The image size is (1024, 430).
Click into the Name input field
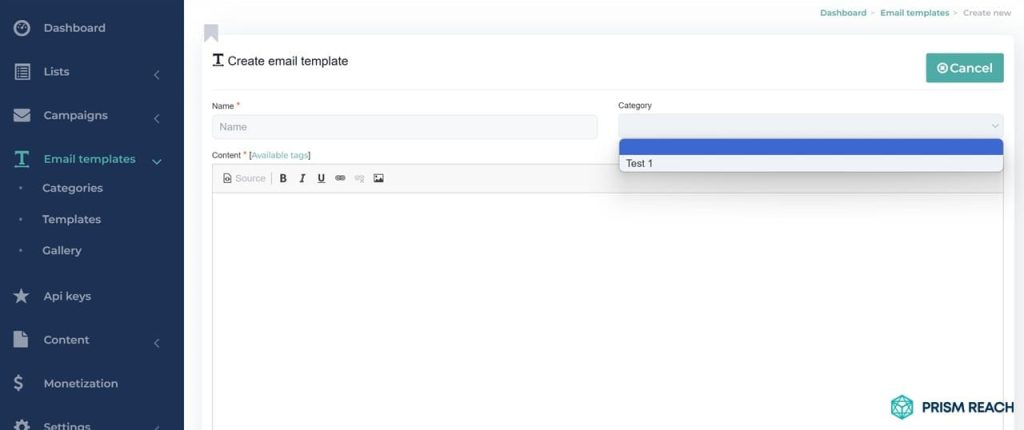pos(404,127)
